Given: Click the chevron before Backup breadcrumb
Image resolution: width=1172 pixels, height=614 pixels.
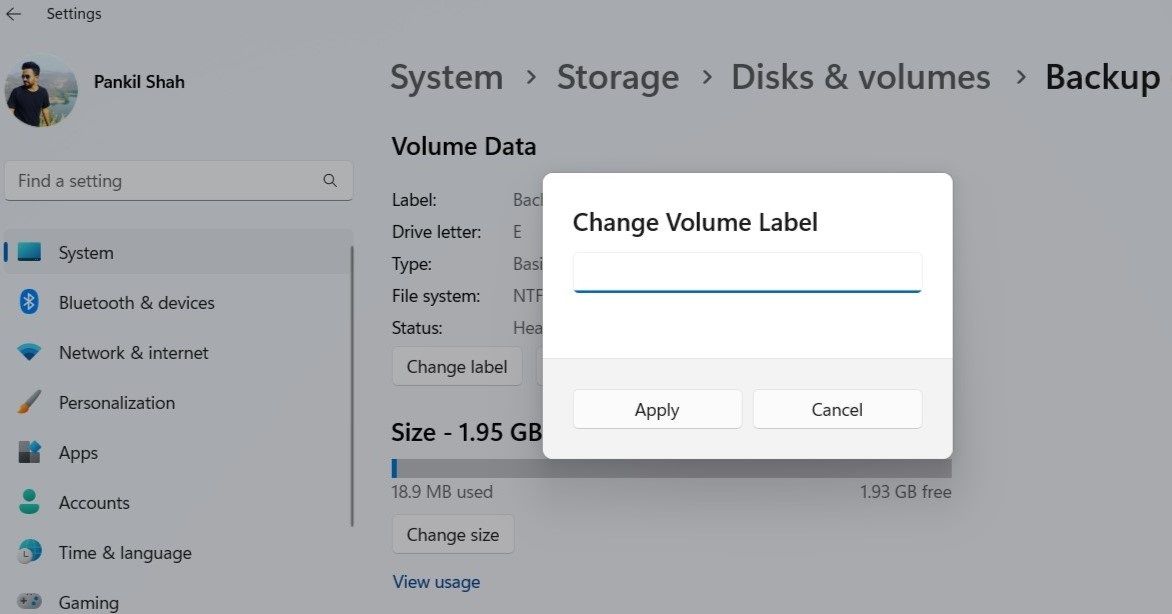Looking at the screenshot, I should [1020, 77].
